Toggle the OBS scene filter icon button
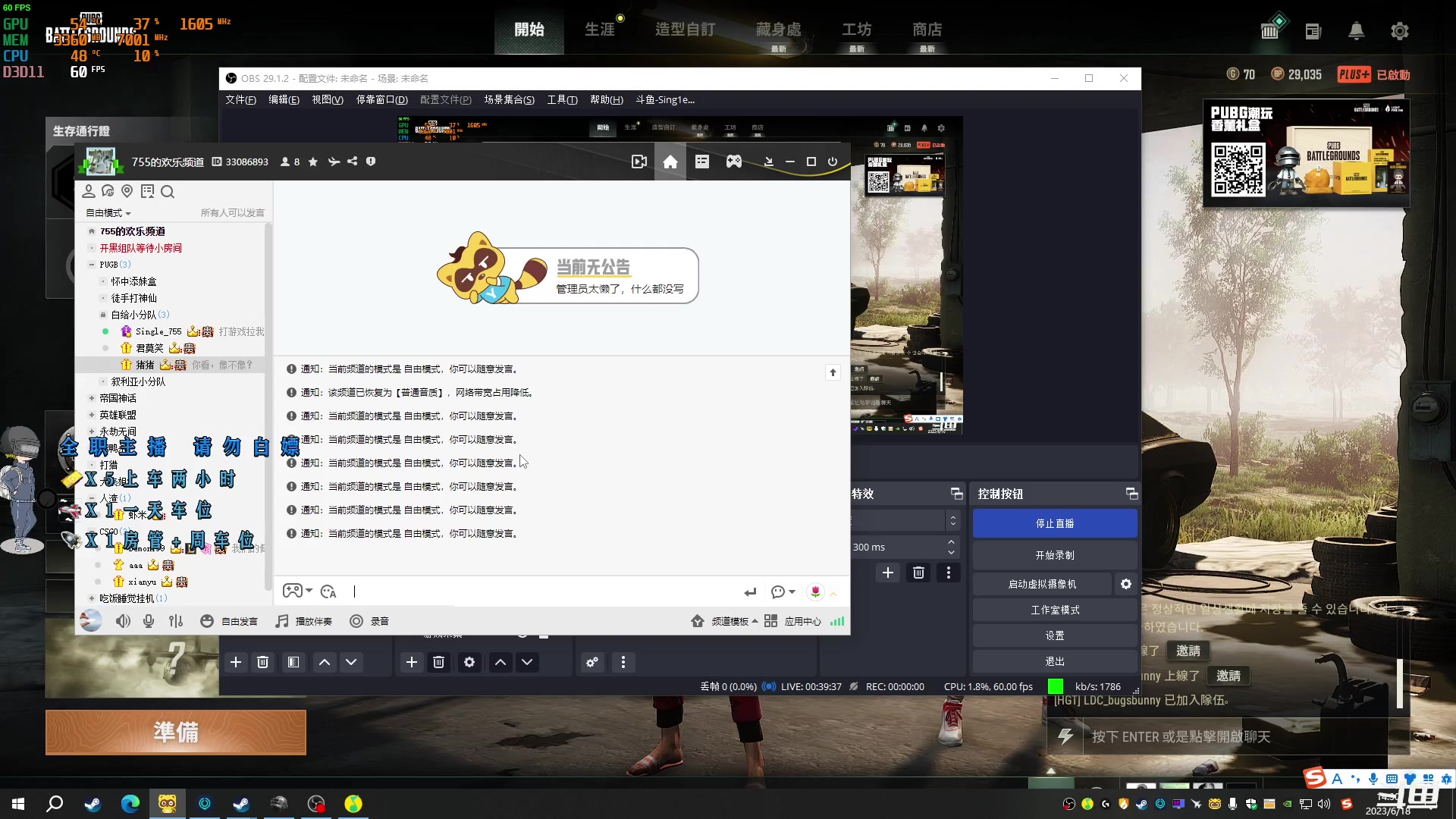Screen dimensions: 1456x819 click(x=293, y=662)
